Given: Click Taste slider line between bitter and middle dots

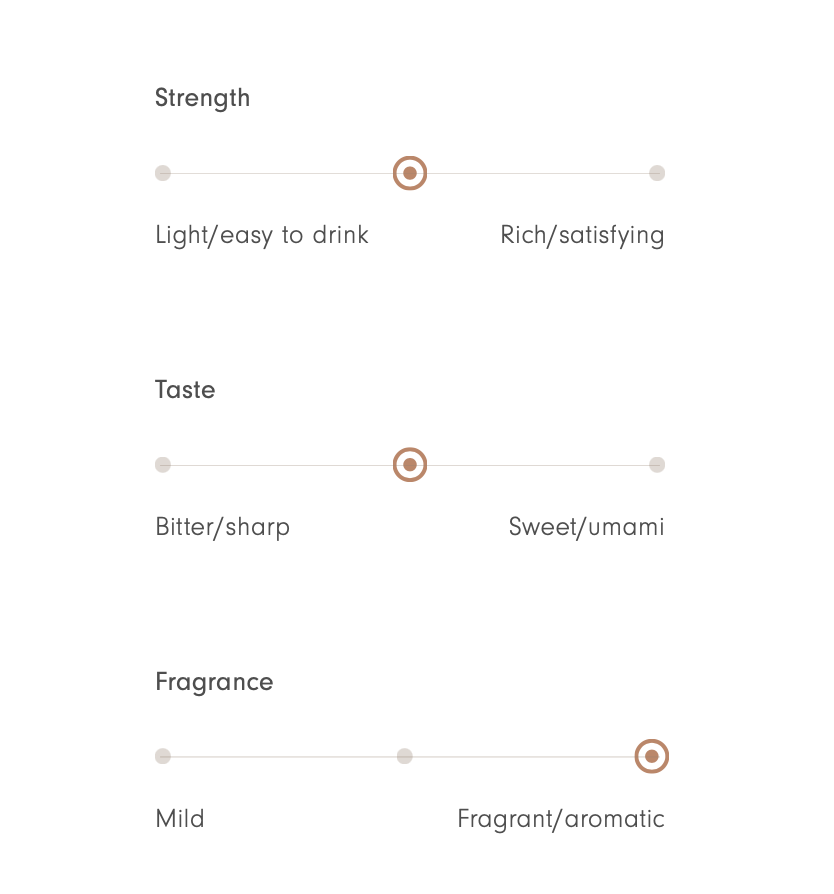Looking at the screenshot, I should [x=282, y=465].
